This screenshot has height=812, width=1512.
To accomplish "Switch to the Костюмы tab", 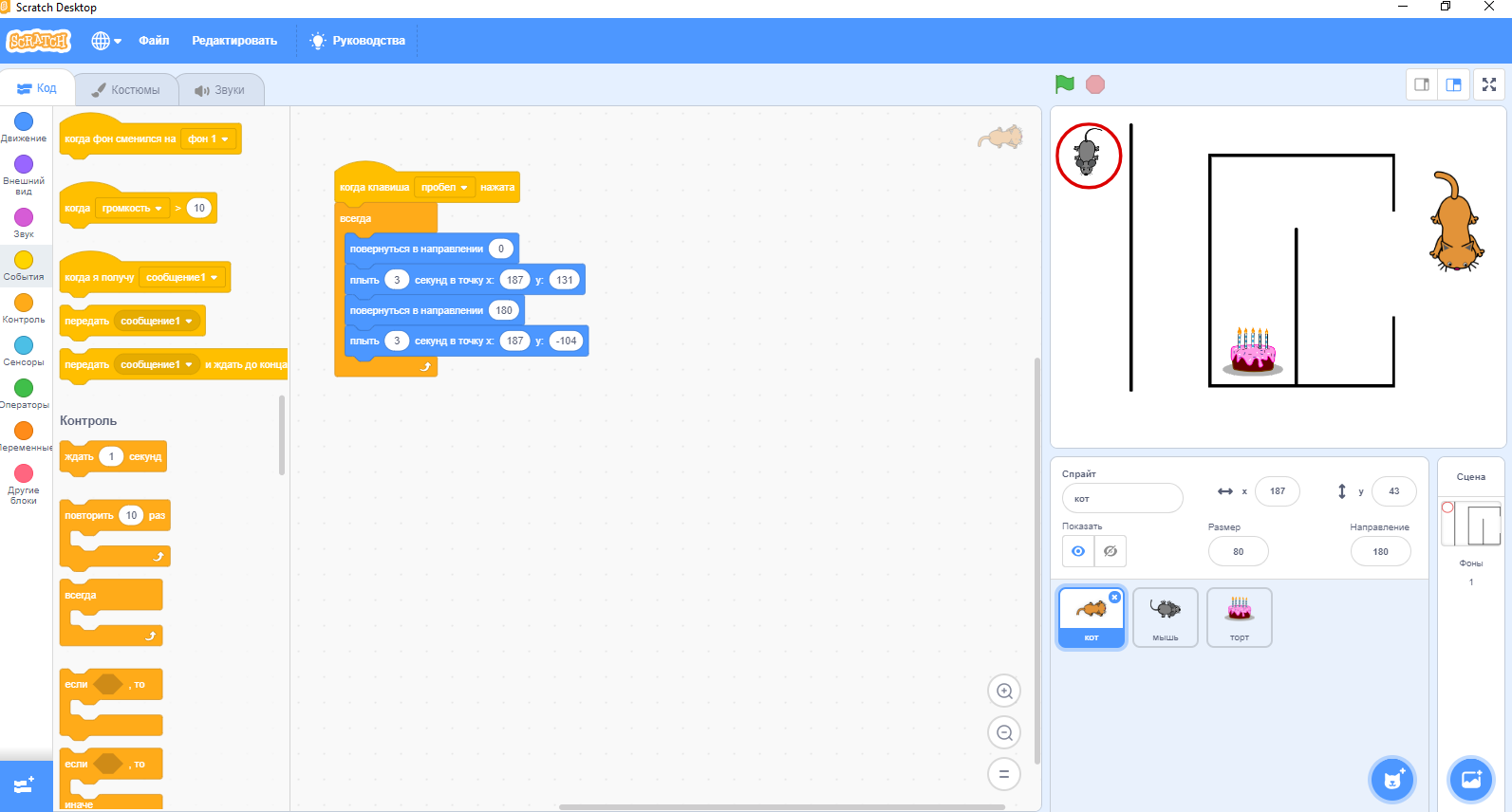I will (126, 90).
